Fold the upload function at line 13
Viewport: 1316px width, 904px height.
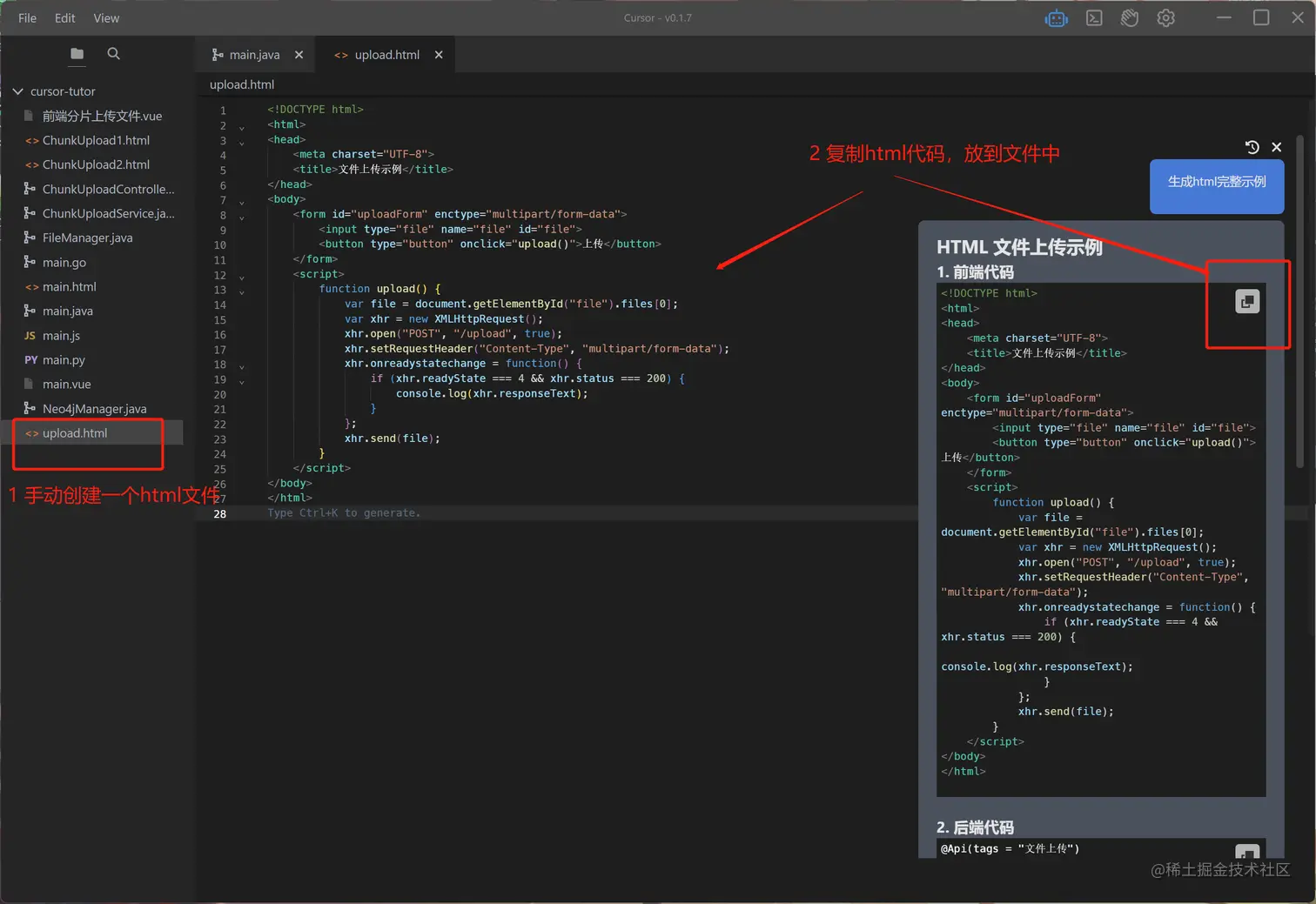(242, 289)
